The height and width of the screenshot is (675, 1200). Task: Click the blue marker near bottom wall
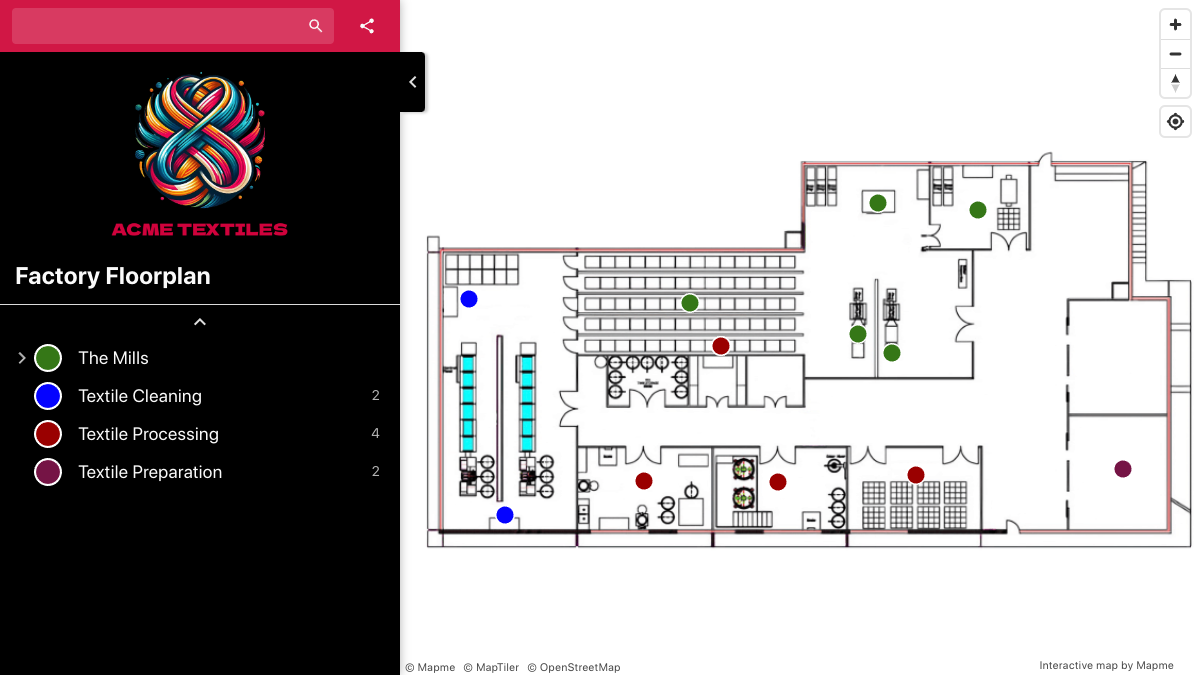(x=505, y=515)
